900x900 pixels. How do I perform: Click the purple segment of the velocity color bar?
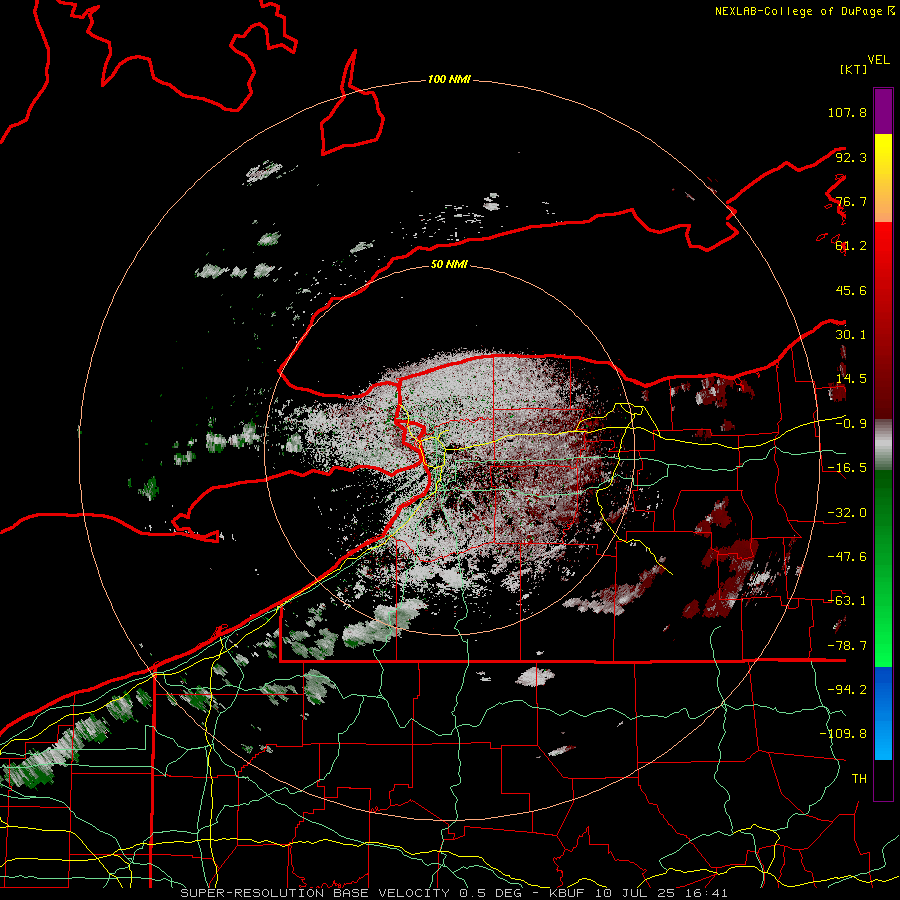click(883, 111)
